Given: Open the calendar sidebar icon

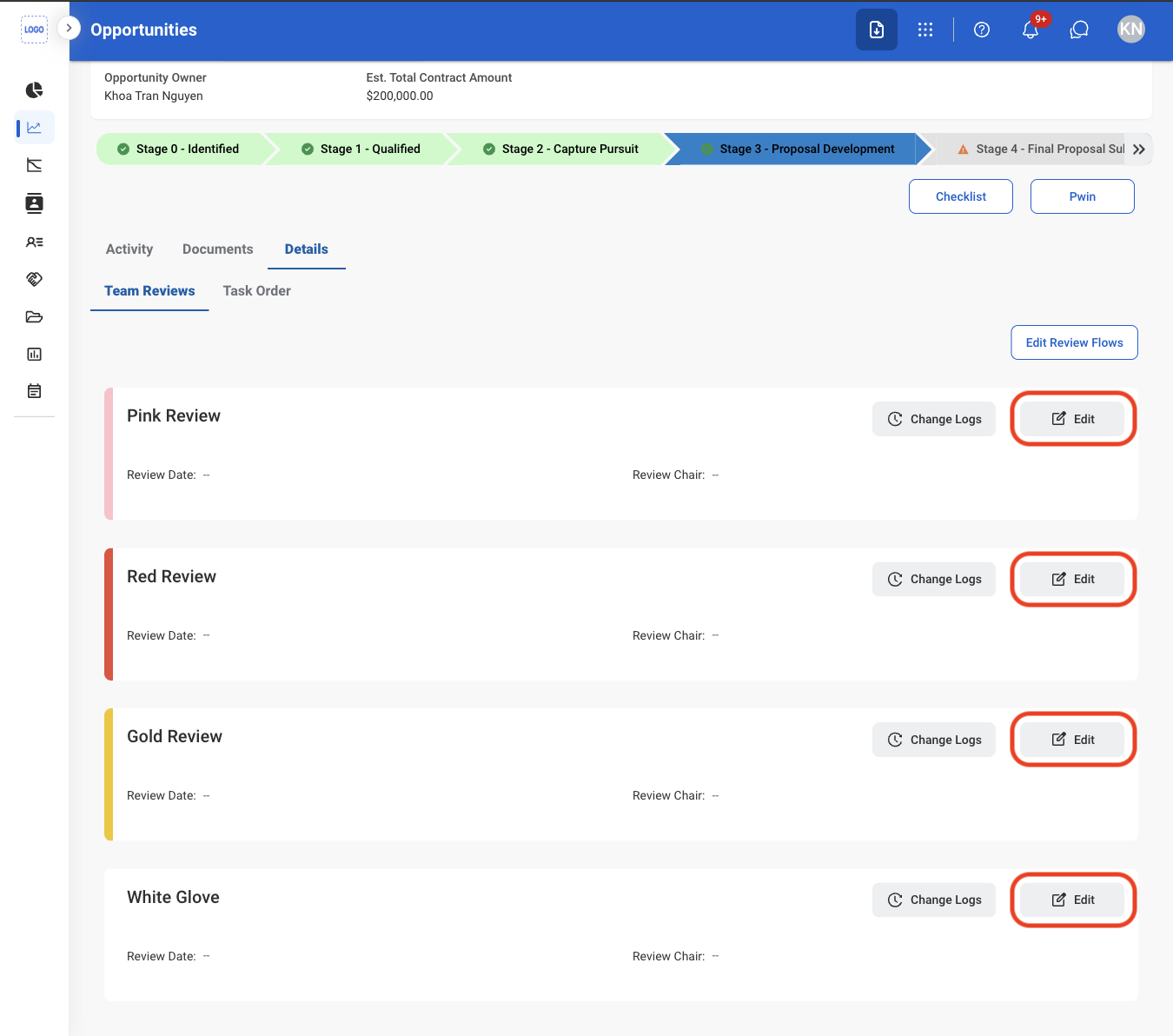Looking at the screenshot, I should coord(35,391).
